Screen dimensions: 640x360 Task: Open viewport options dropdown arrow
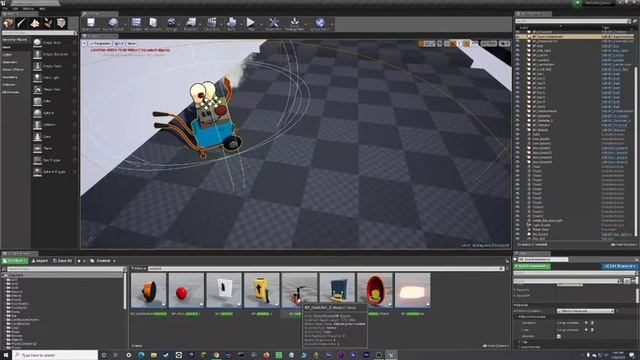84,43
